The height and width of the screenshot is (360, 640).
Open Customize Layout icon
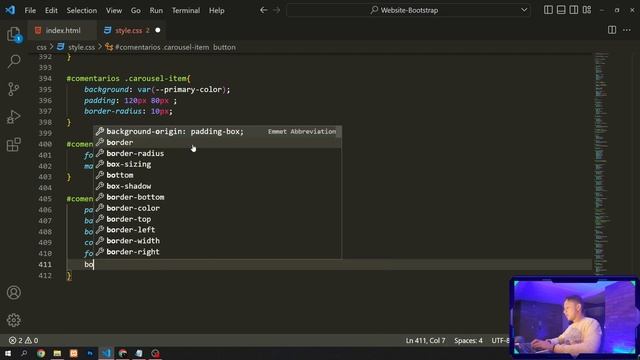pyautogui.click(x=587, y=10)
